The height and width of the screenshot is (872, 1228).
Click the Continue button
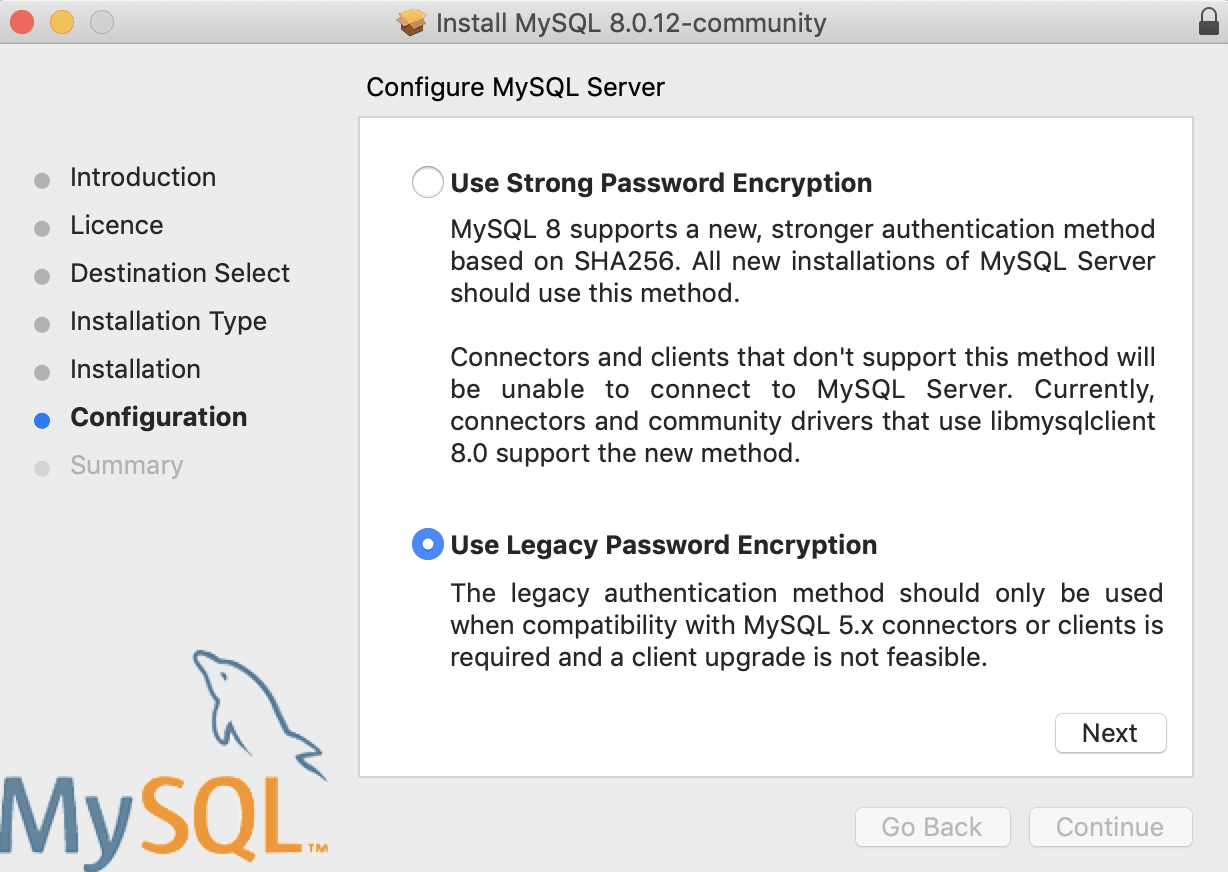[x=1110, y=827]
